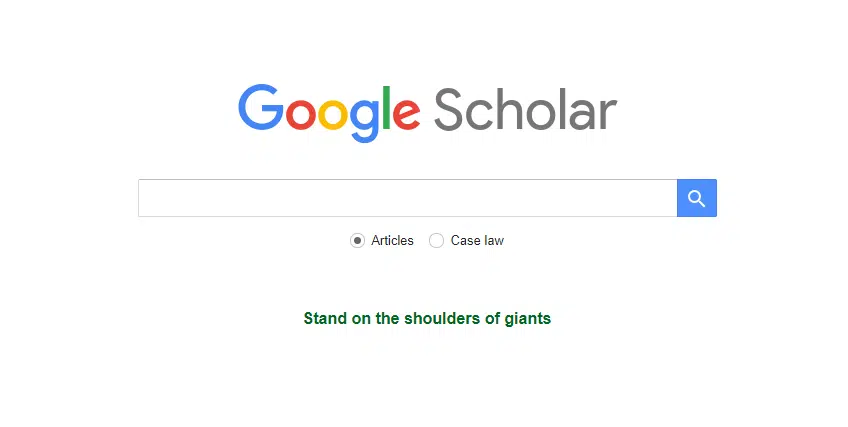
Task: Click inside the Scholar search text box
Action: (x=408, y=198)
